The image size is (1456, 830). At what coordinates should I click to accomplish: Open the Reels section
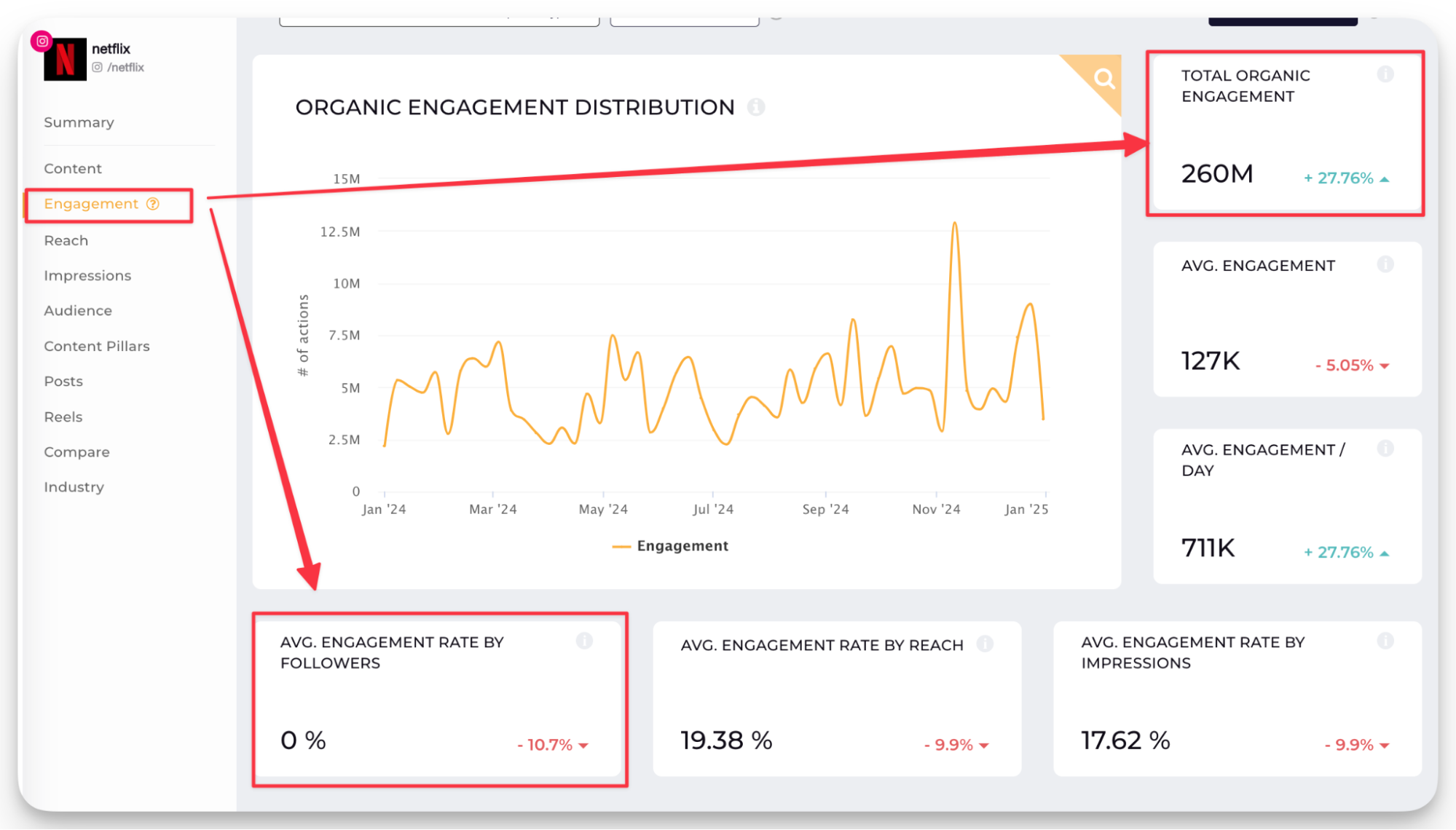click(63, 416)
